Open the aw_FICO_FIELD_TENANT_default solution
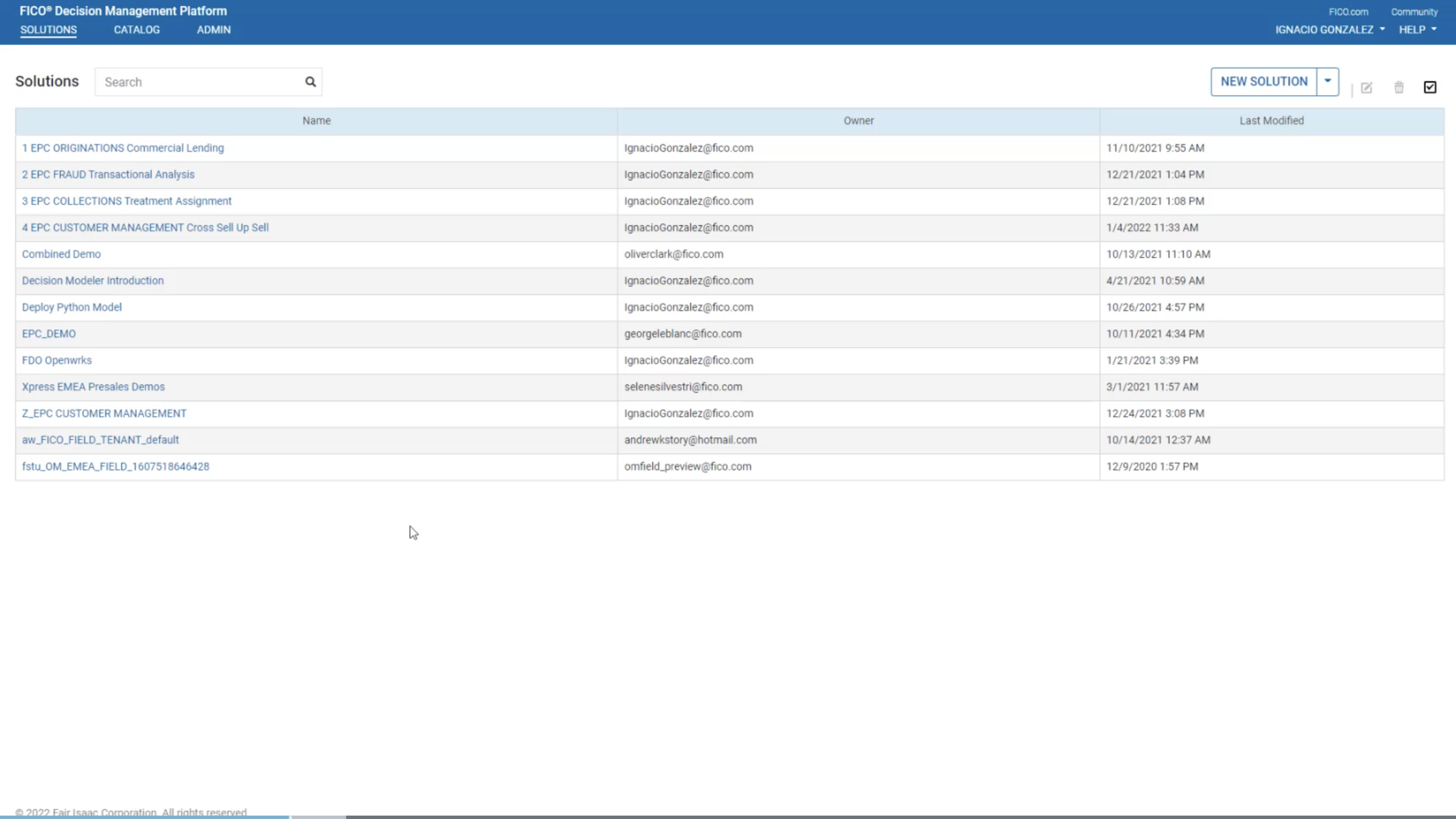The image size is (1456, 819). tap(100, 440)
